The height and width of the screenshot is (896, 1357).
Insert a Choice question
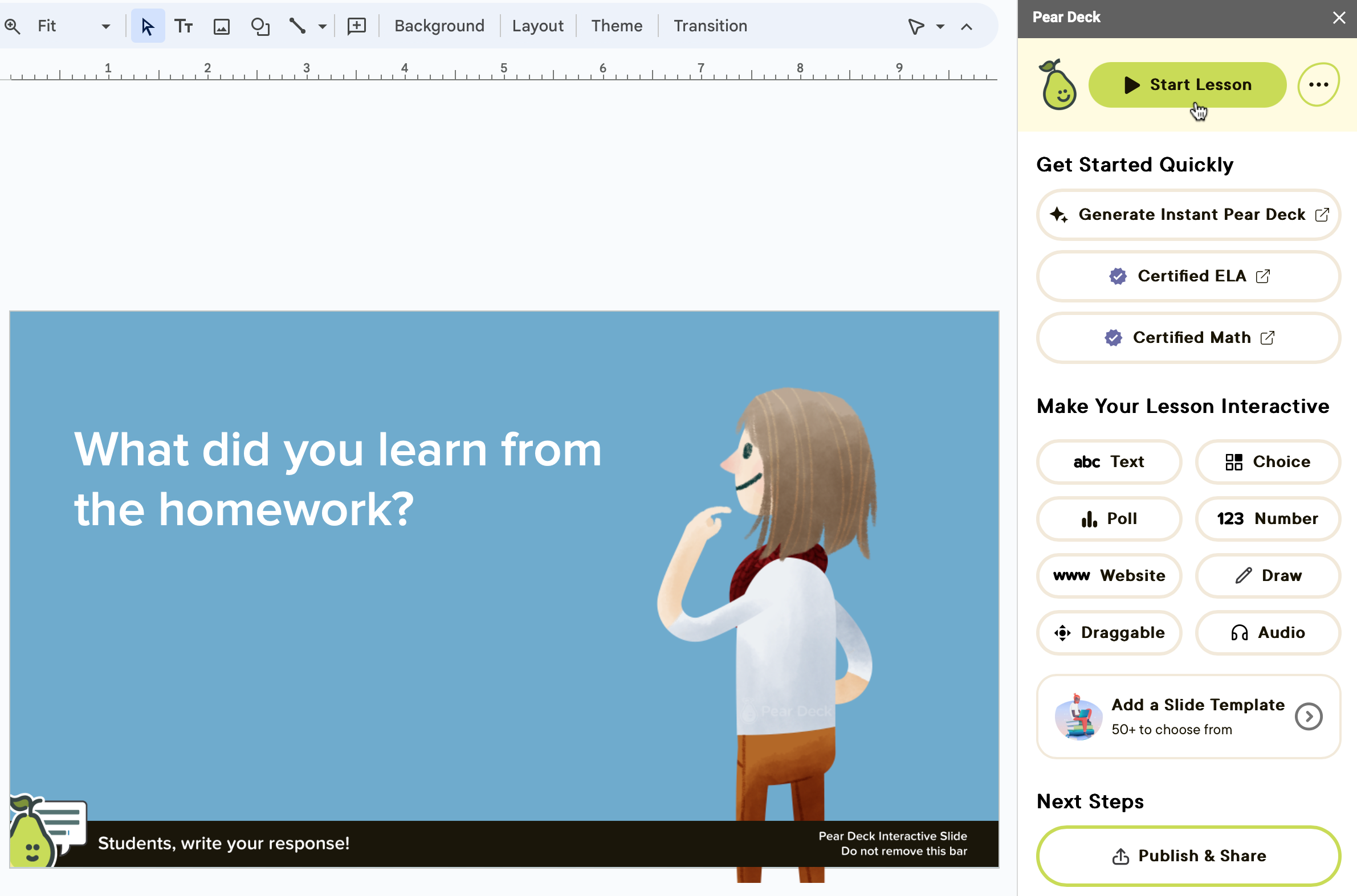[x=1268, y=462]
